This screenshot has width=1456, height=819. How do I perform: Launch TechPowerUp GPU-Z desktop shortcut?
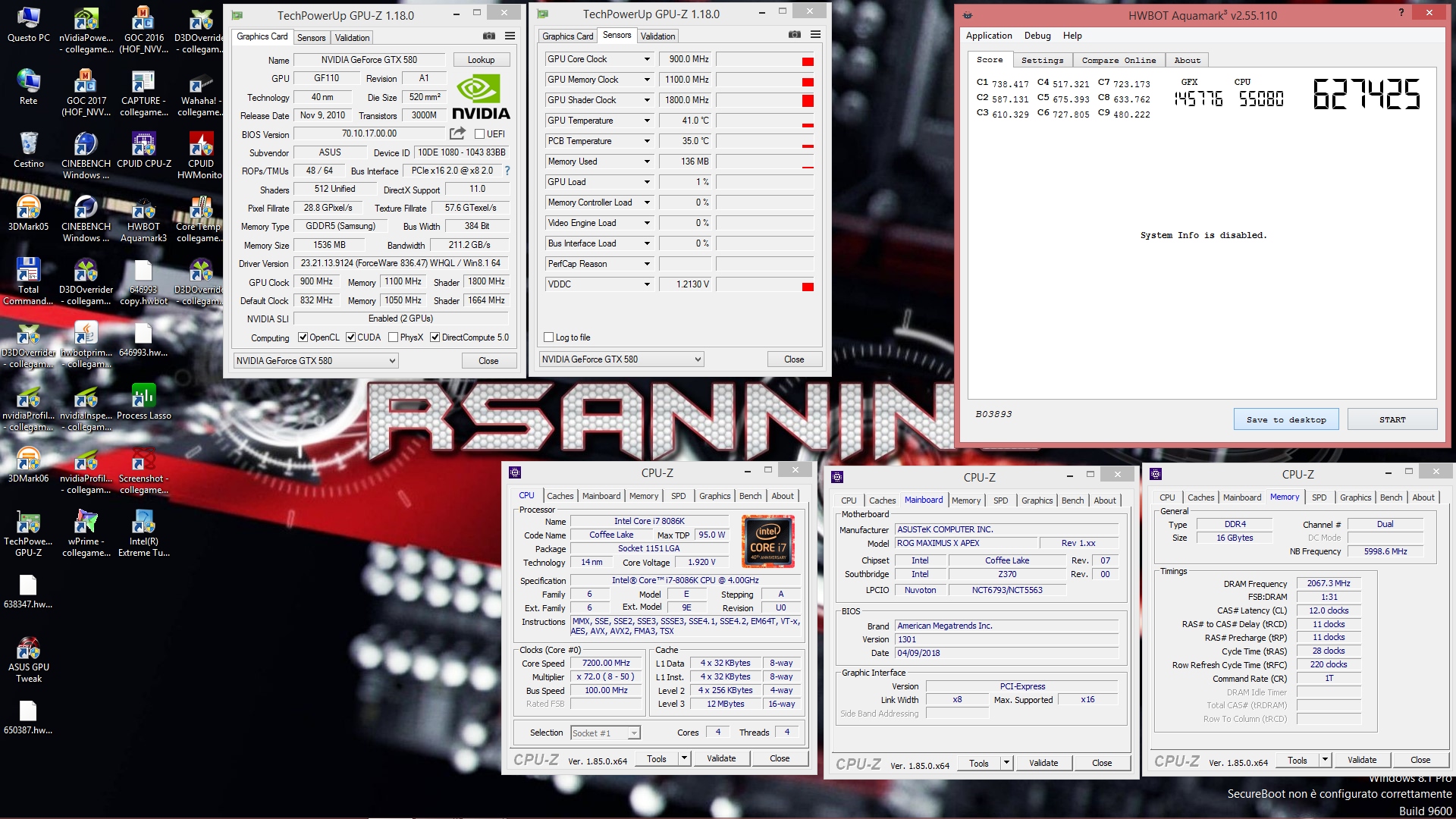28,533
